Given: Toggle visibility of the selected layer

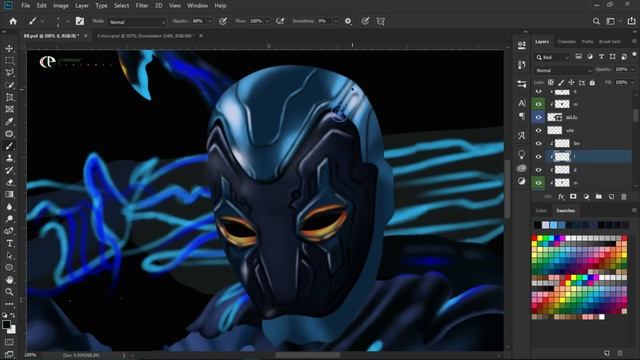Looking at the screenshot, I should (538, 156).
